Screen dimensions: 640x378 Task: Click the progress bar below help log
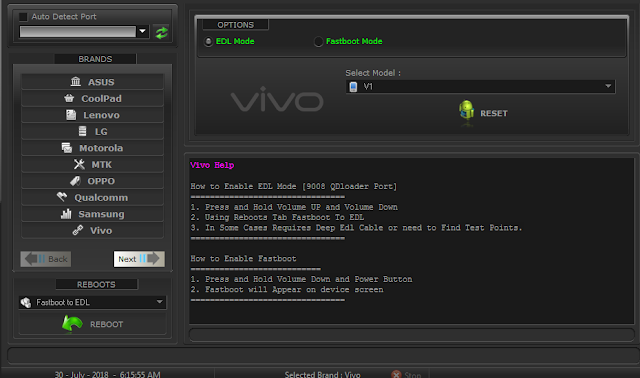coord(412,335)
